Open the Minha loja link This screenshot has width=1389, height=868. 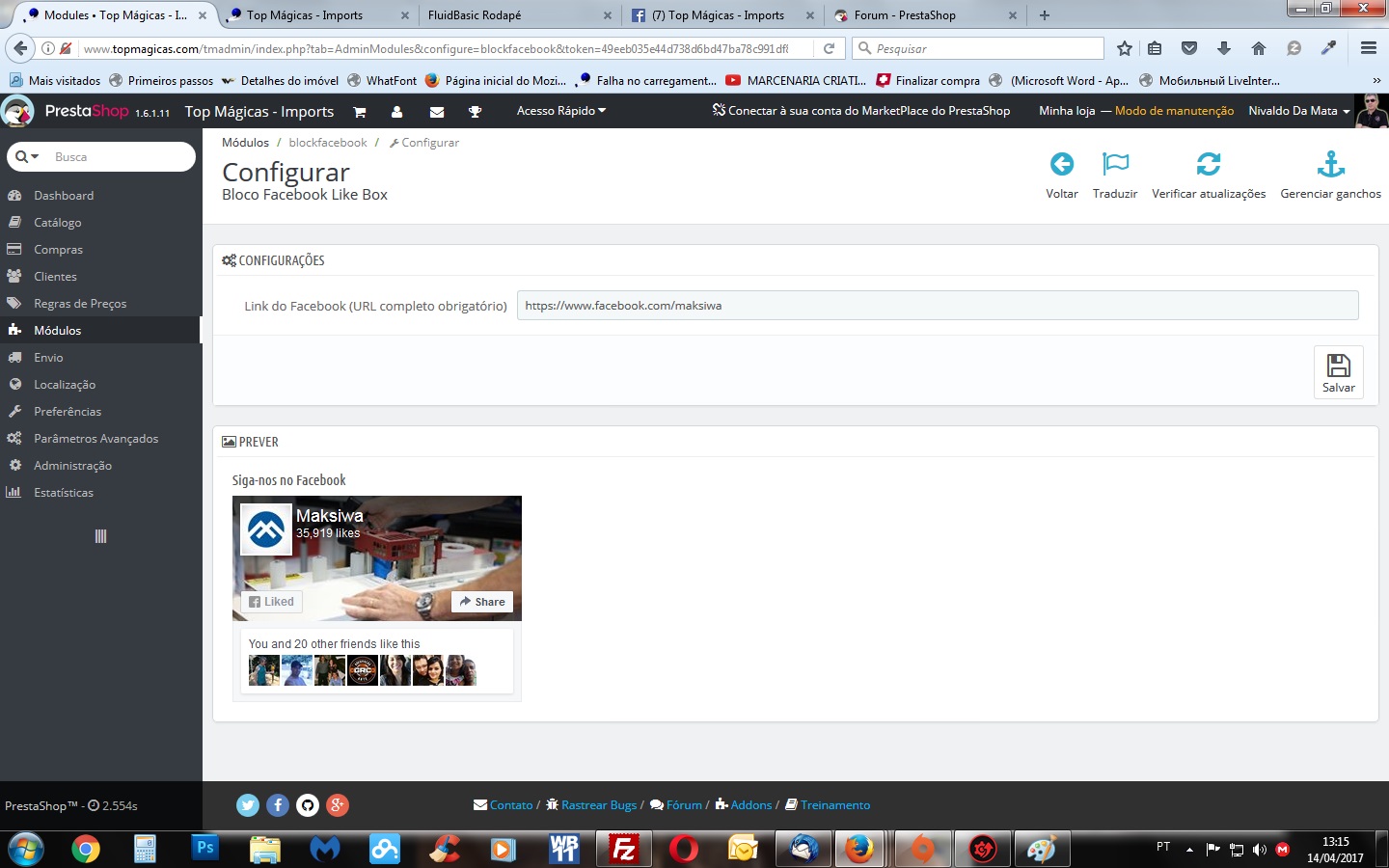1067,111
